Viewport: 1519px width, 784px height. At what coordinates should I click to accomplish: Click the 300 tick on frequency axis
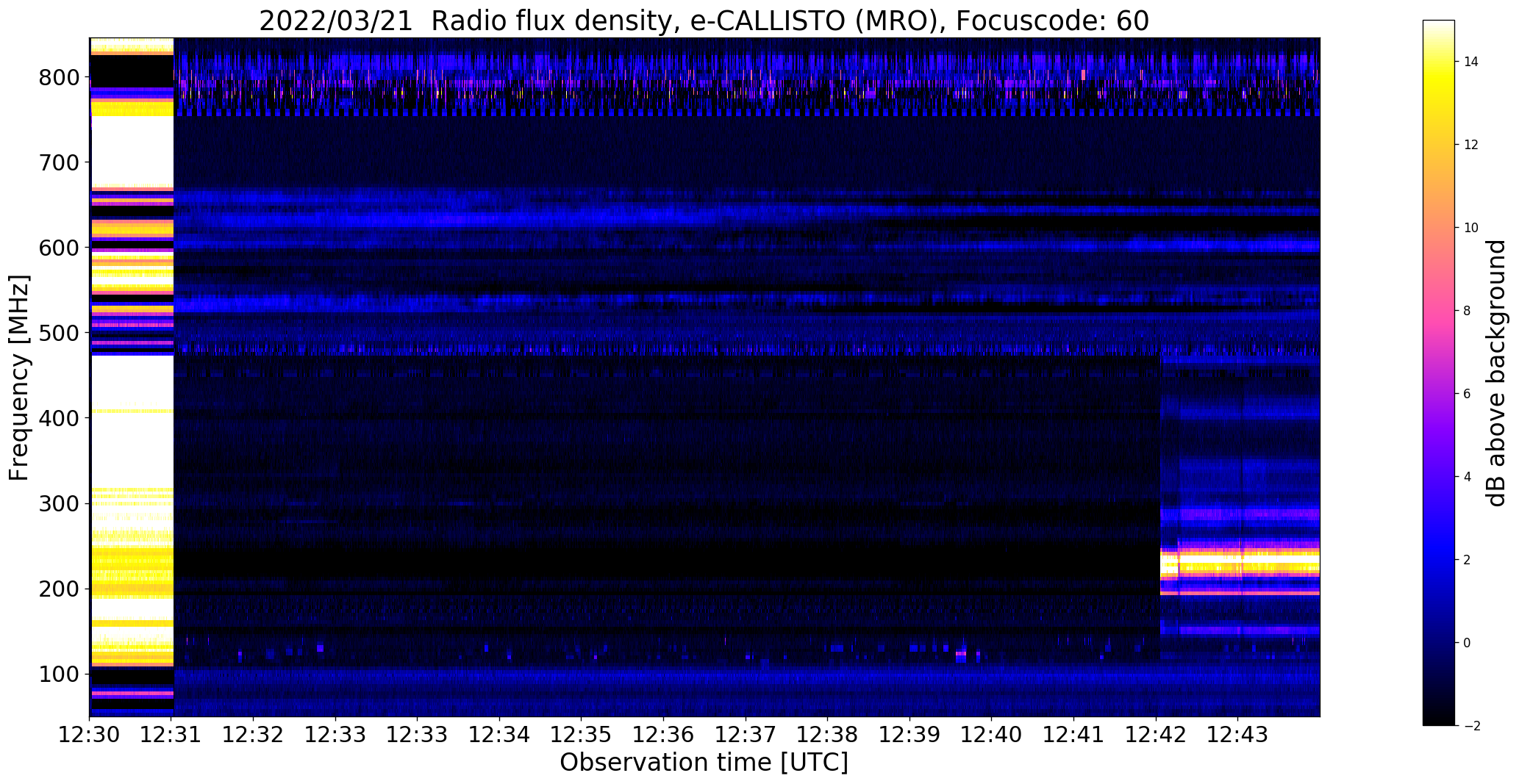58,503
